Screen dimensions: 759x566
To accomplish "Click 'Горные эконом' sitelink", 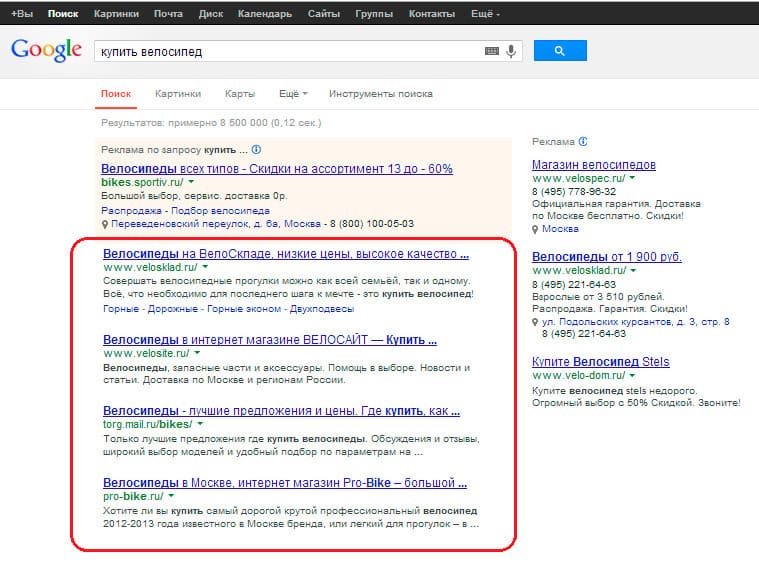I will (x=244, y=309).
